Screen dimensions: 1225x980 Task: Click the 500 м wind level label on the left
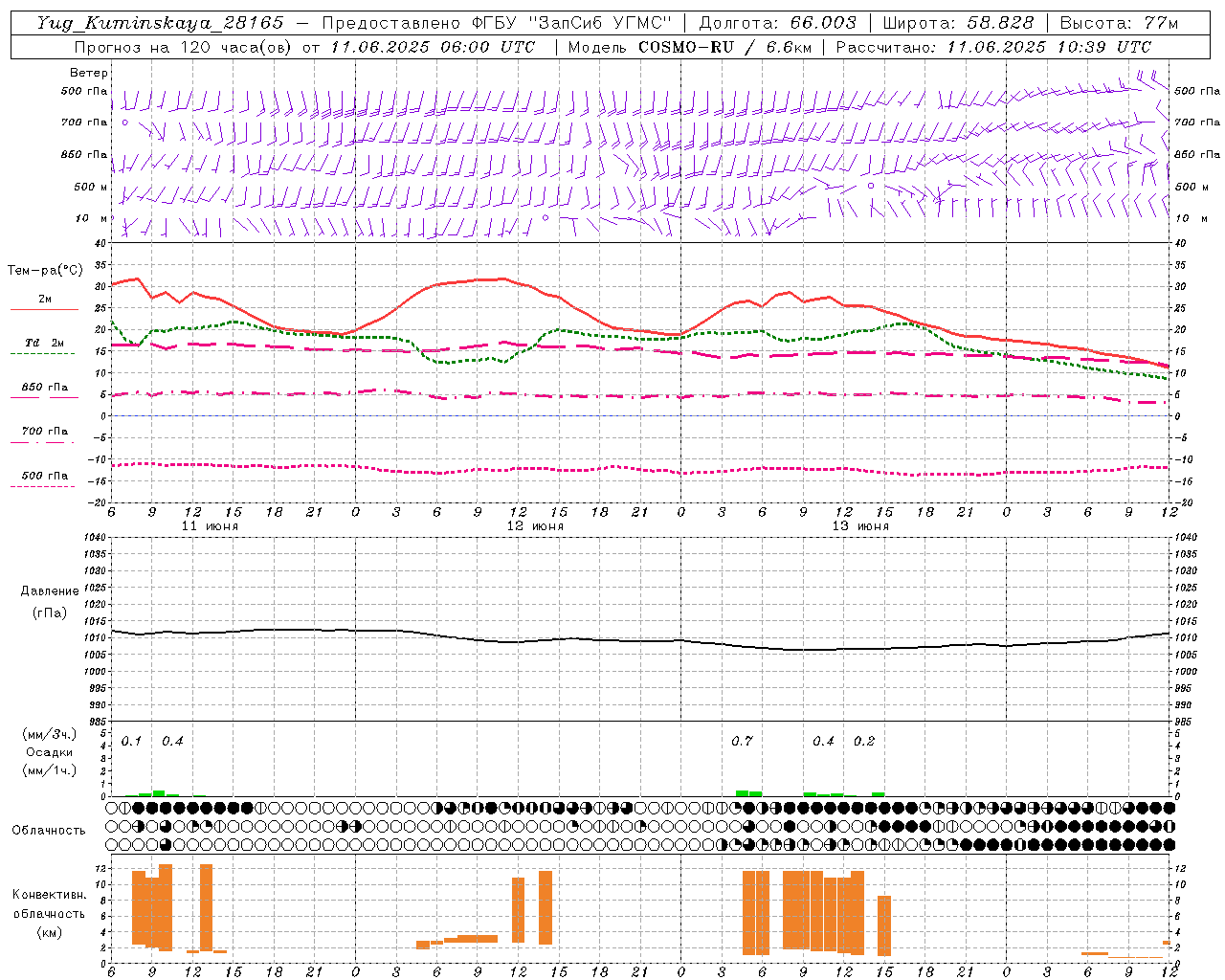[x=91, y=187]
